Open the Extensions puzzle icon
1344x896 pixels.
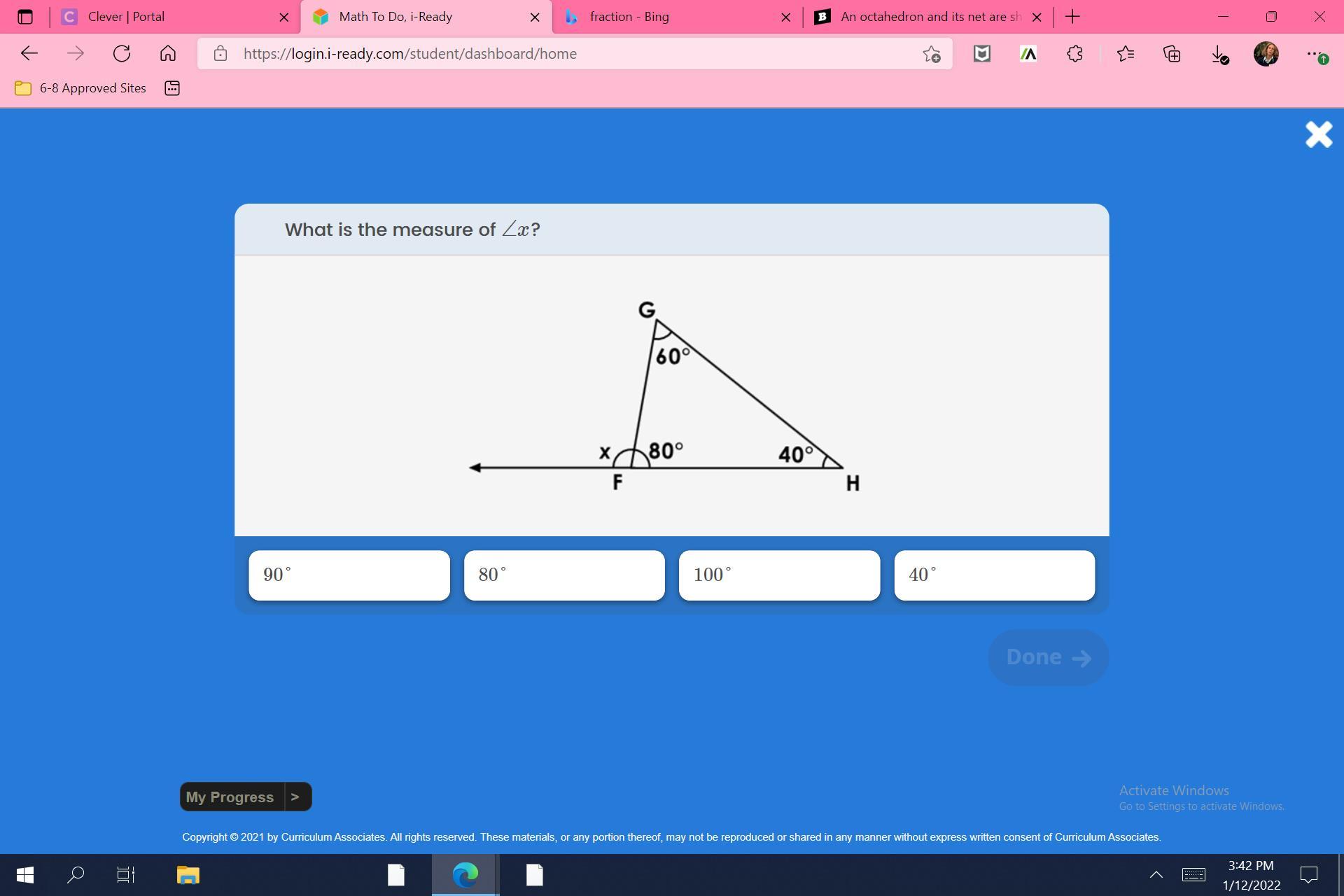coord(1074,54)
